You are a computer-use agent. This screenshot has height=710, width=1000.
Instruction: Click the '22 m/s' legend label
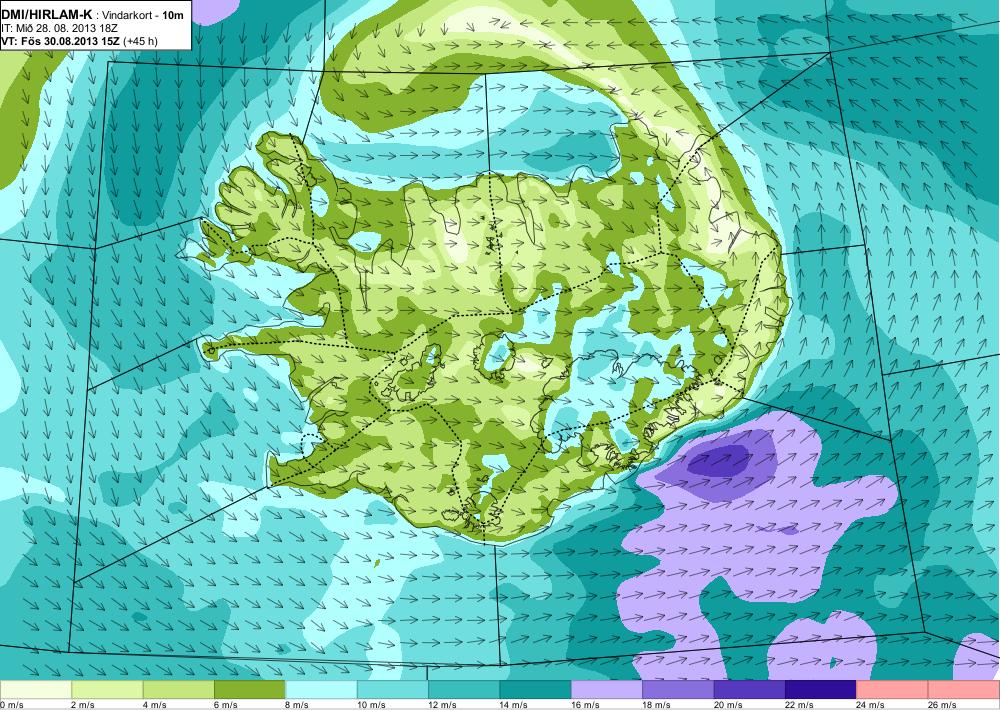(800, 705)
